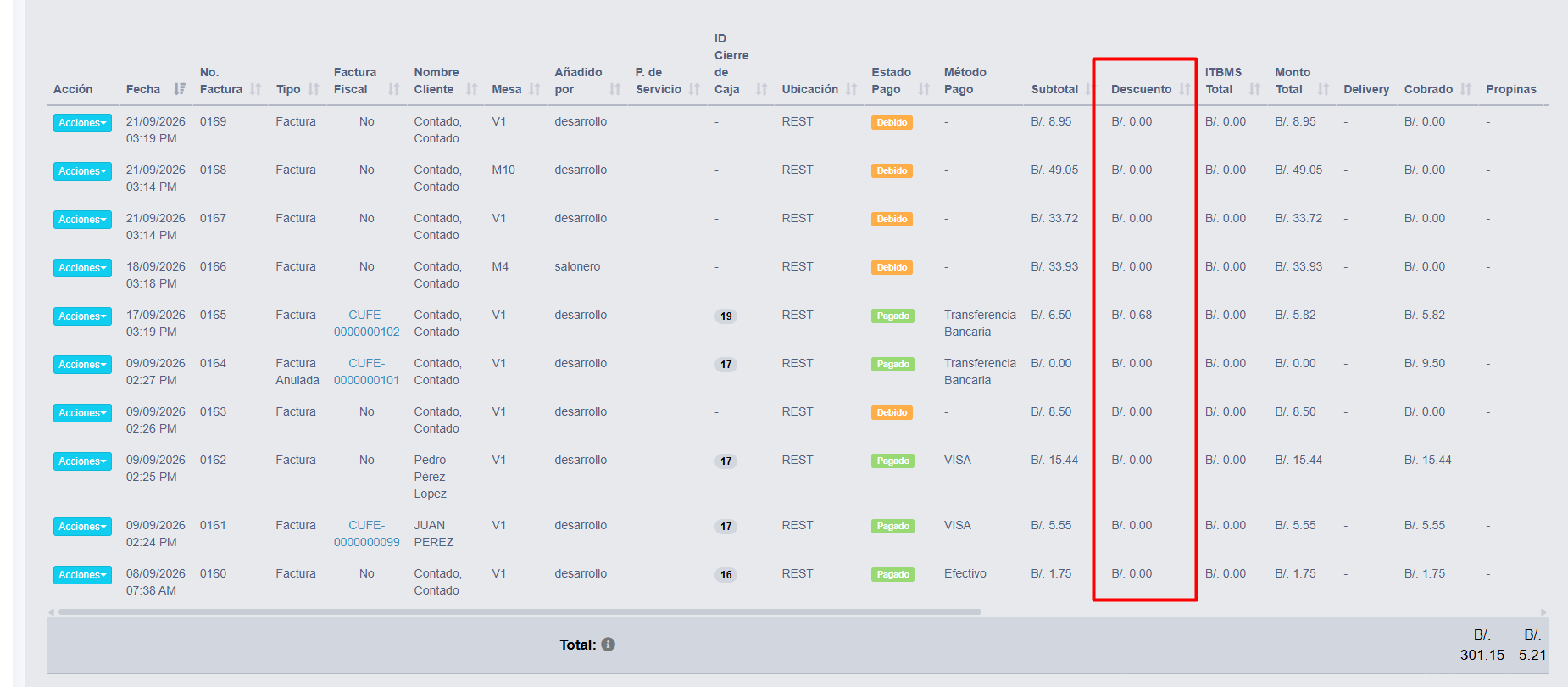The height and width of the screenshot is (687, 1568).
Task: Click cash closure badge 17 on invoice 0164
Action: point(726,365)
